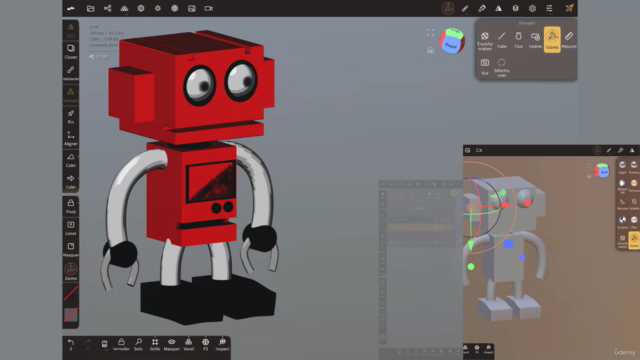Click the camera icon in inset preview toolbar

479,150
